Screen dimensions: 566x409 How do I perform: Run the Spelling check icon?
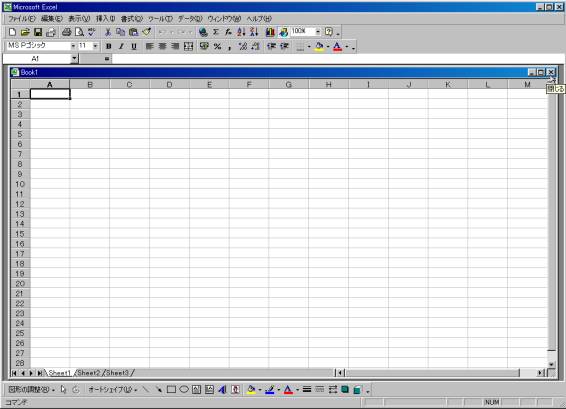tap(92, 32)
